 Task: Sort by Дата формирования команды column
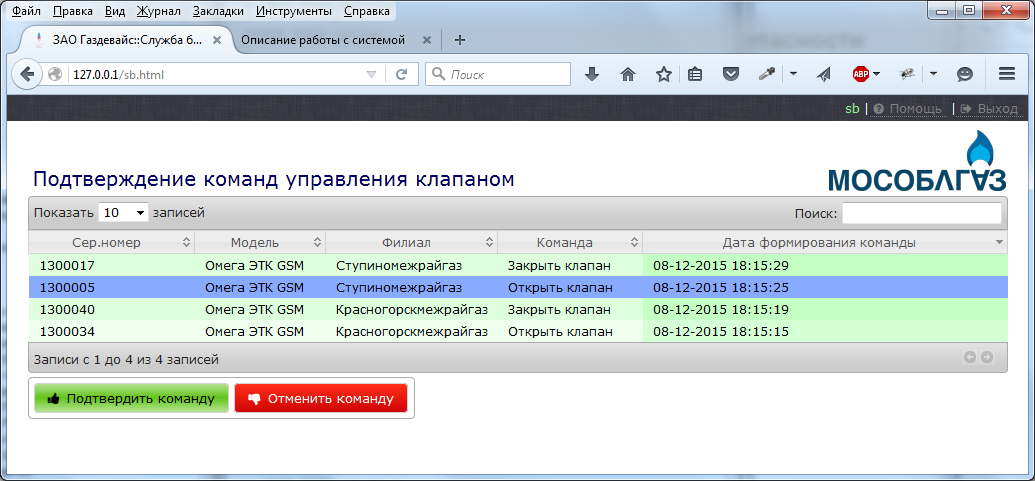(x=825, y=242)
